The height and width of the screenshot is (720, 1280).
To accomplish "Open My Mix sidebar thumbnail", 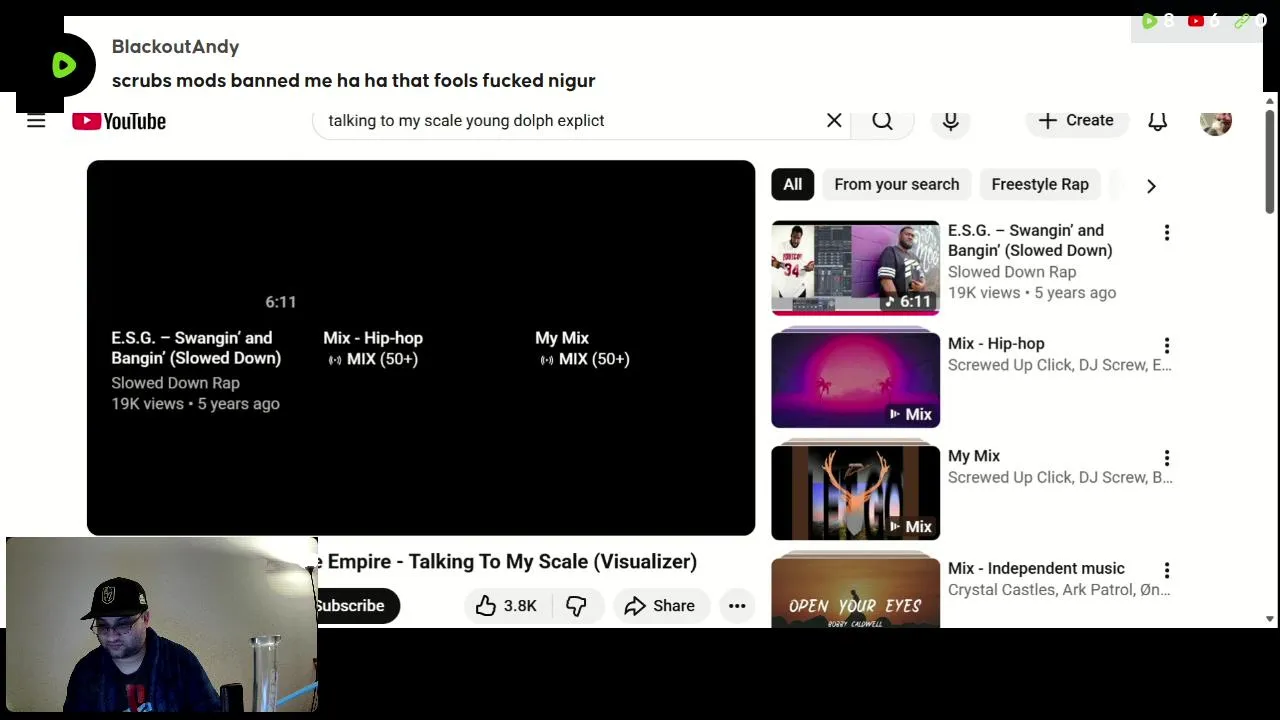I will [x=856, y=492].
